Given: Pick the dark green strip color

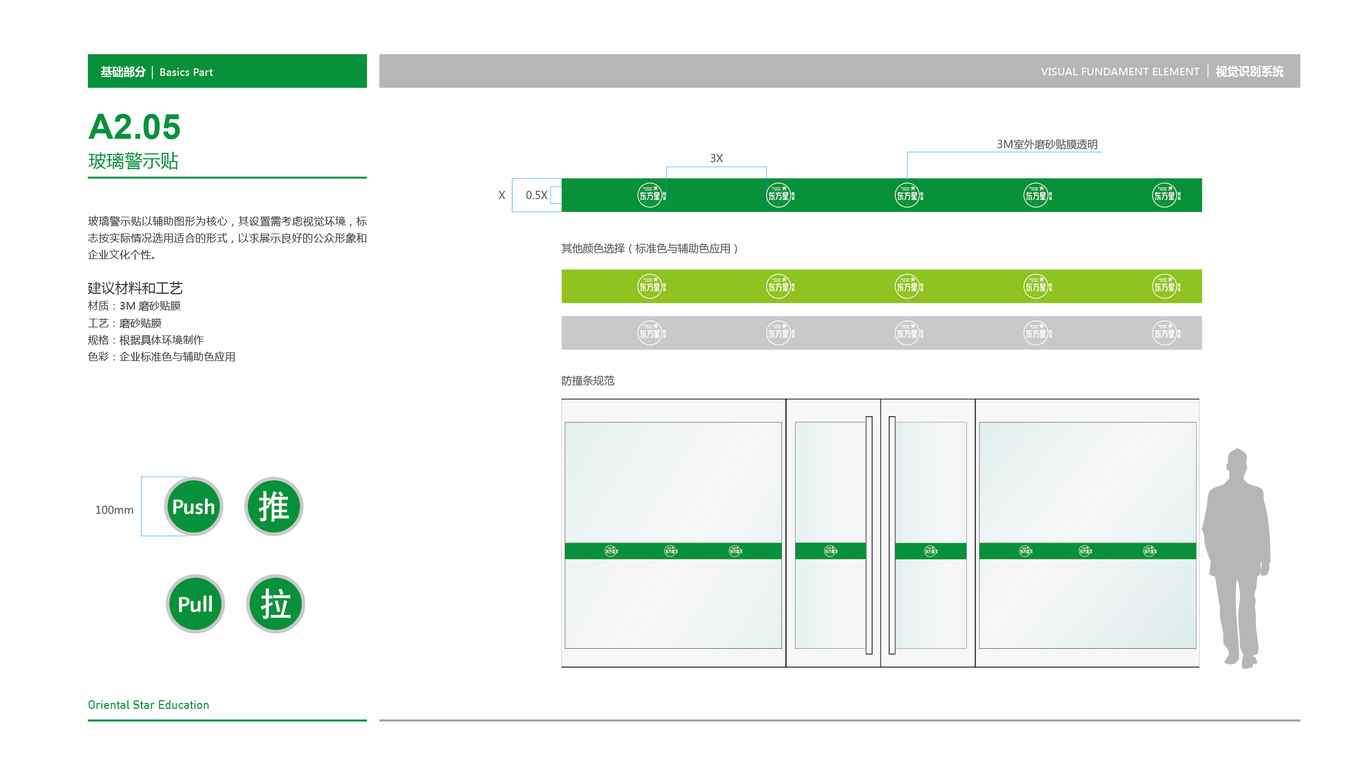Looking at the screenshot, I should pyautogui.click(x=882, y=195).
